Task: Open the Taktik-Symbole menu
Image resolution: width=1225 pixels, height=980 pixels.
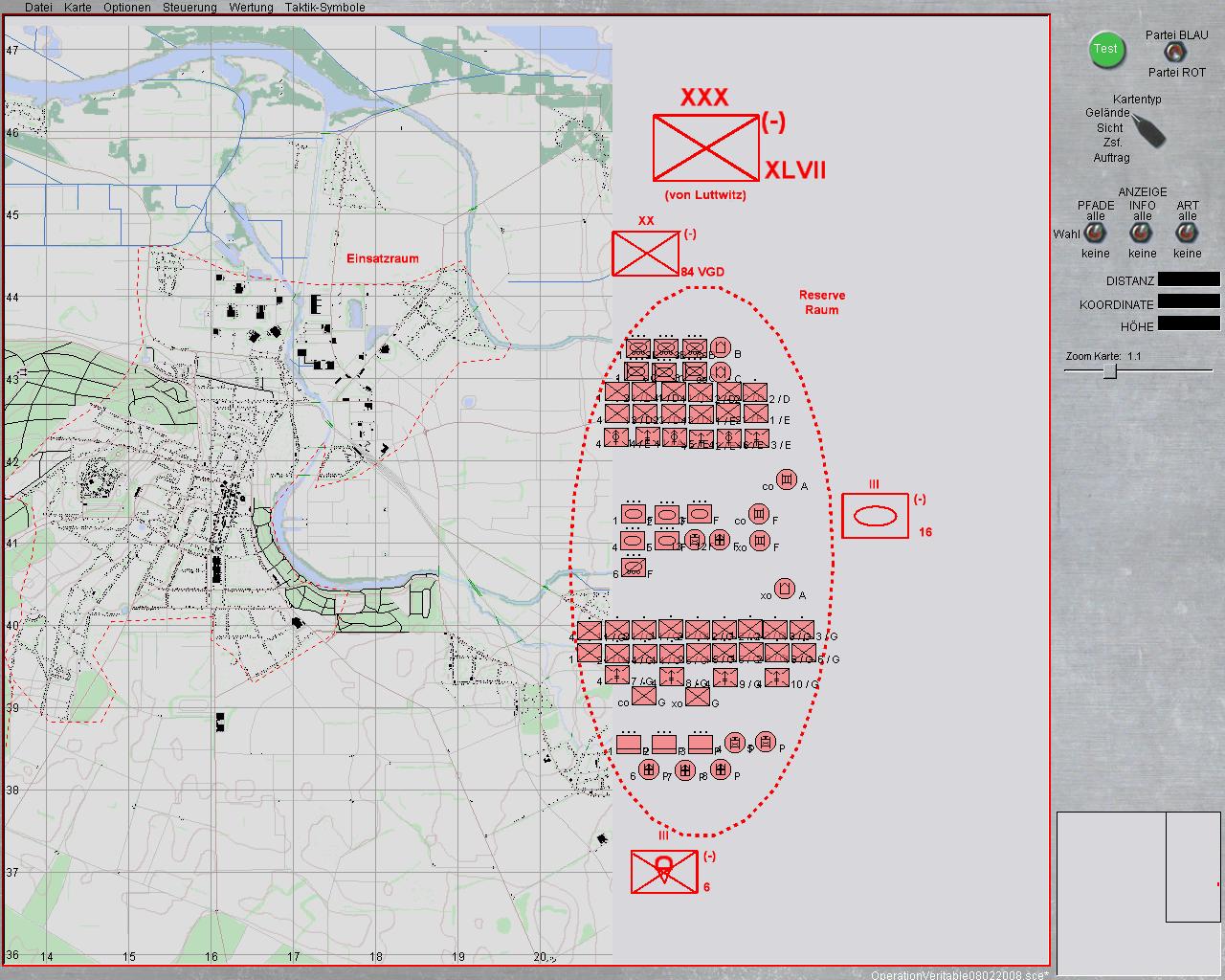Action: coord(324,8)
